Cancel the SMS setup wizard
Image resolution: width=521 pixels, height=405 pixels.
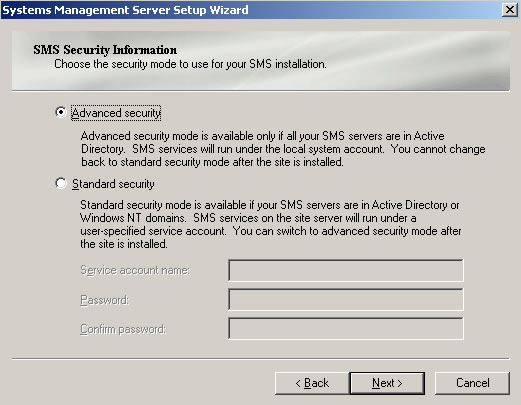click(x=472, y=383)
